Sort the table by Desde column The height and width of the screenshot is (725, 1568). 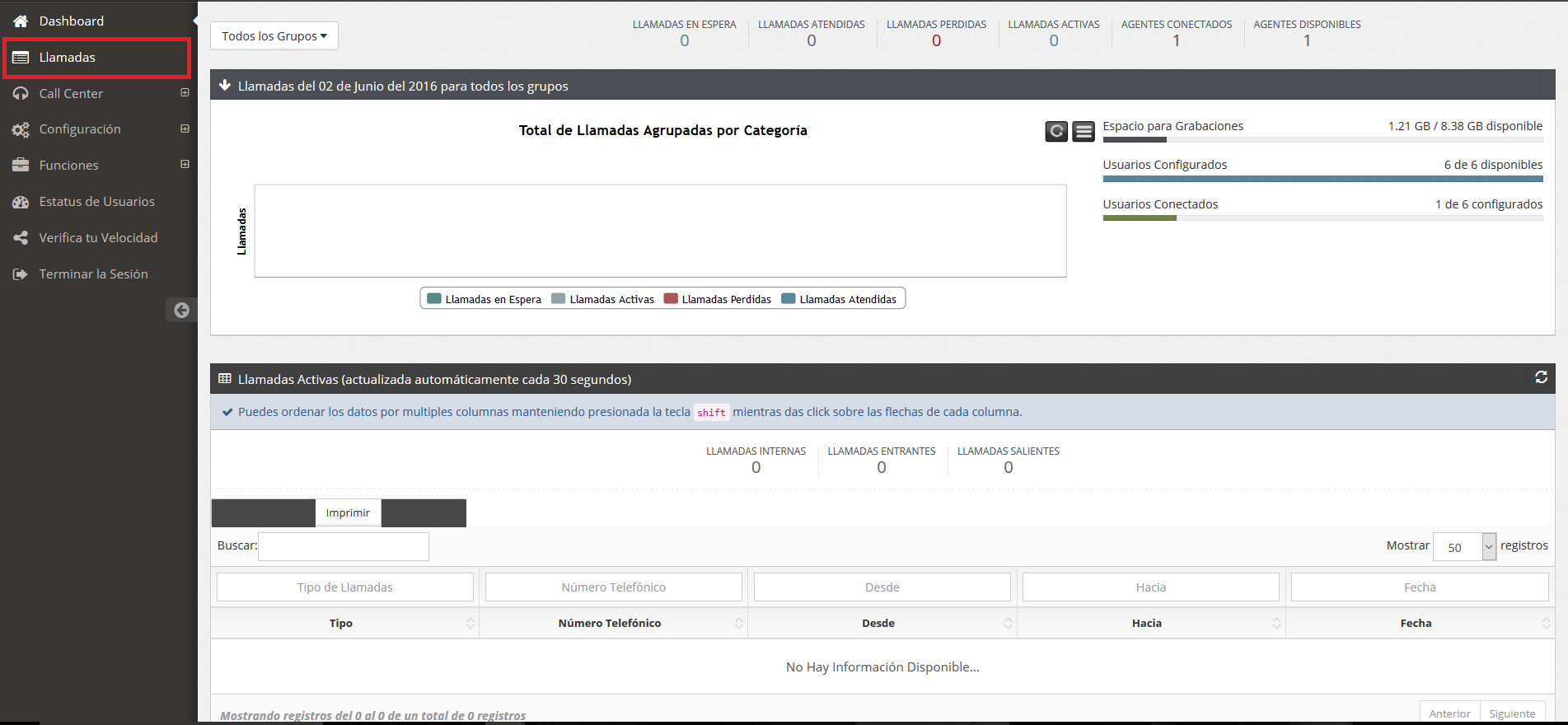(x=882, y=624)
